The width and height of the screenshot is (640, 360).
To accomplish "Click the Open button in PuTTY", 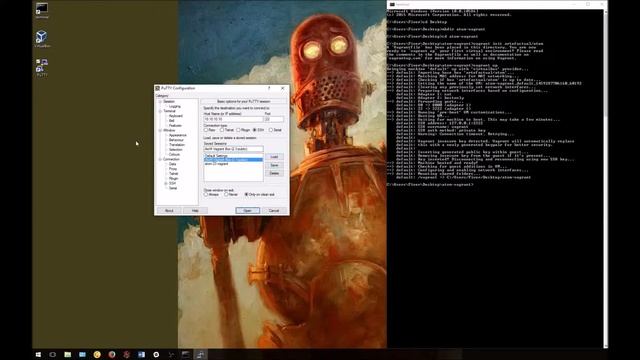I will coord(247,211).
